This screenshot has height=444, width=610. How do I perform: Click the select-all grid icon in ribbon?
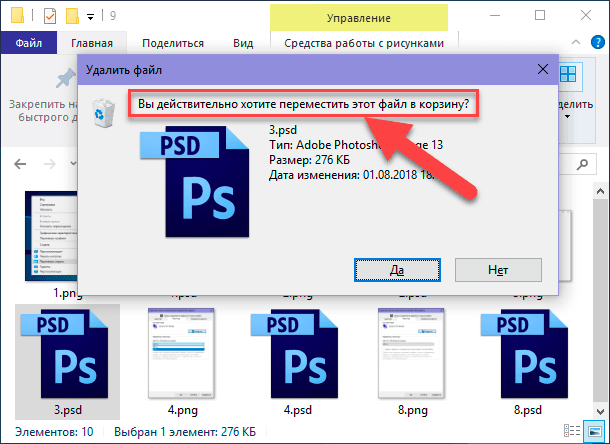pyautogui.click(x=568, y=74)
